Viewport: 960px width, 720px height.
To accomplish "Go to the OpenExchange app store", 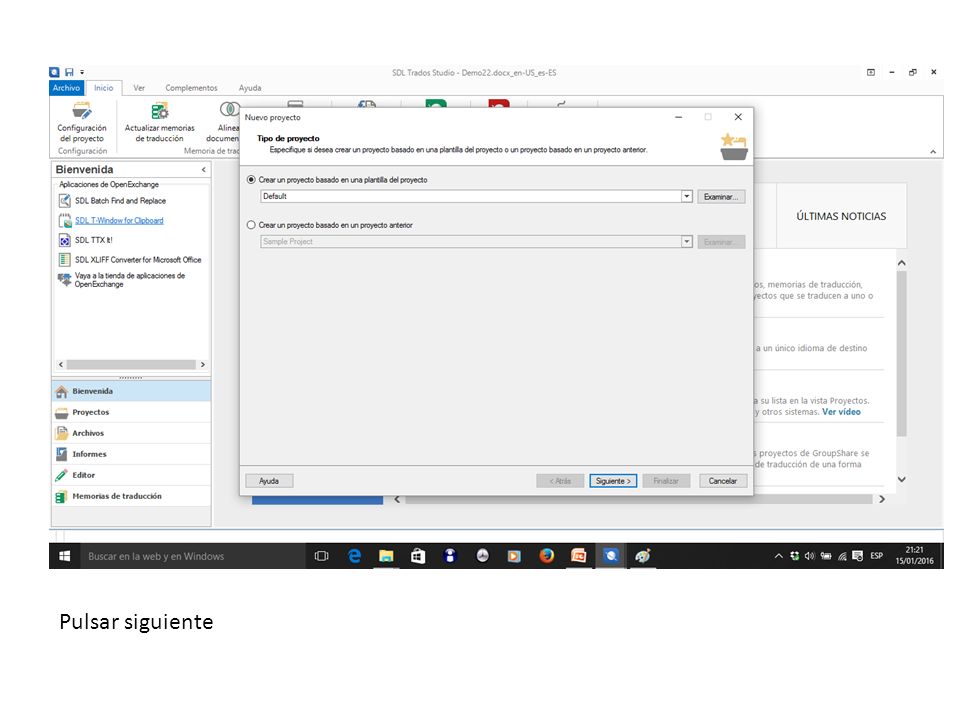I will [129, 280].
